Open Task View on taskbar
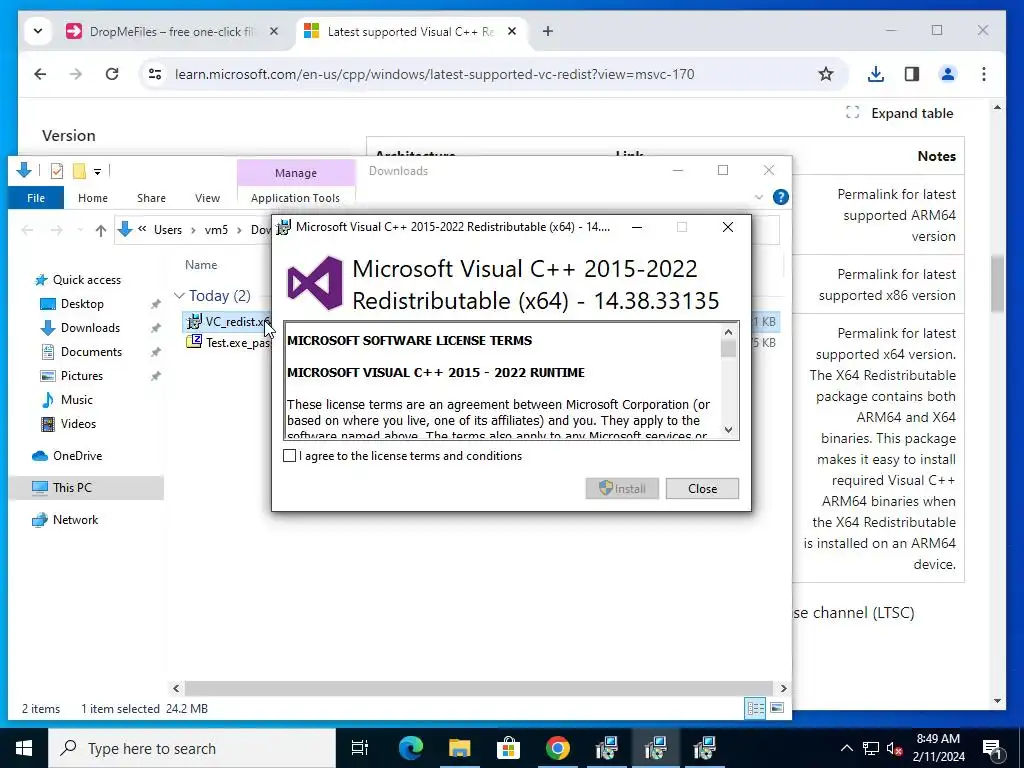The width and height of the screenshot is (1024, 768). [x=360, y=748]
